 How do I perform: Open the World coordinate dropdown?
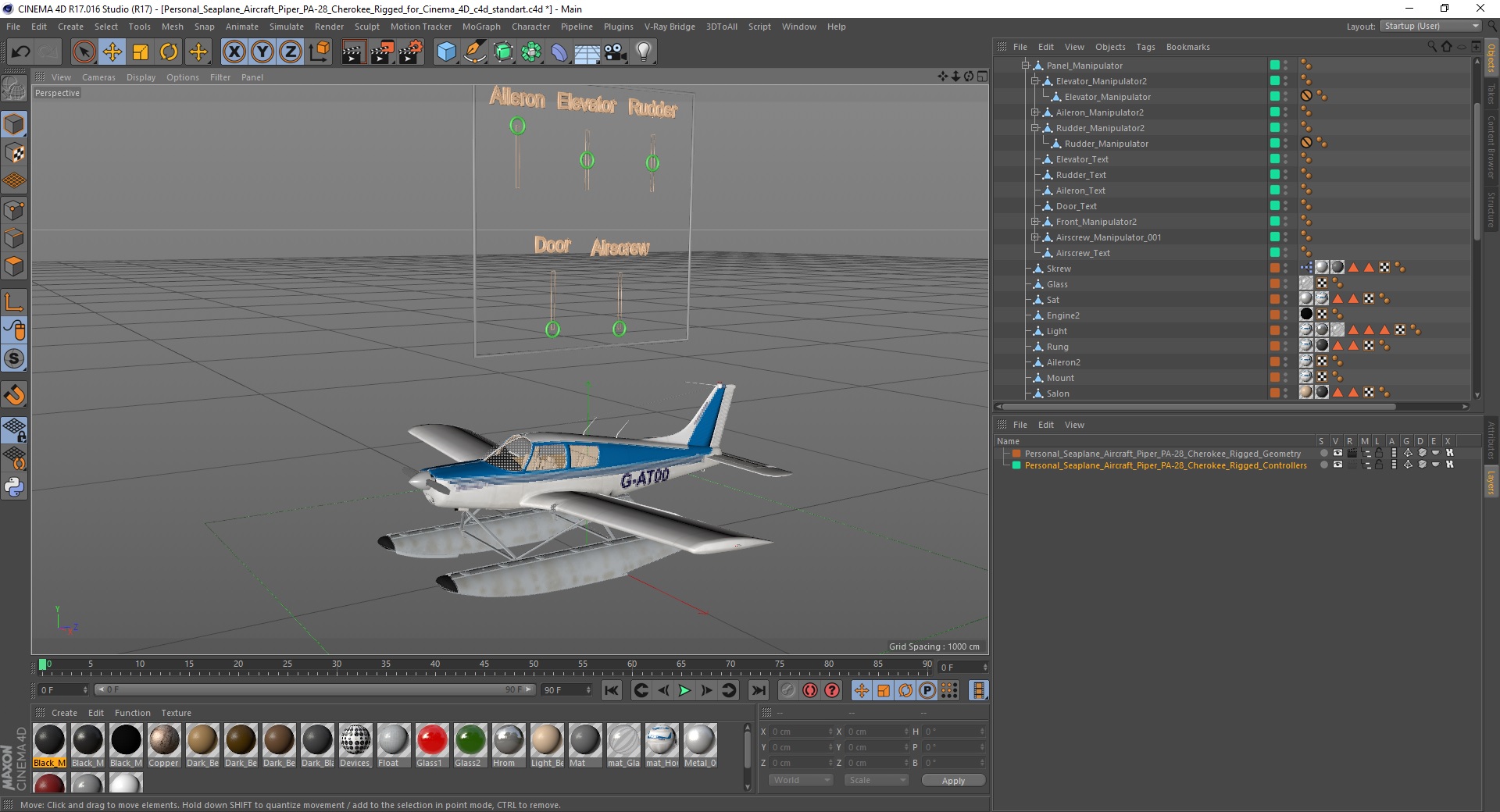(x=801, y=780)
